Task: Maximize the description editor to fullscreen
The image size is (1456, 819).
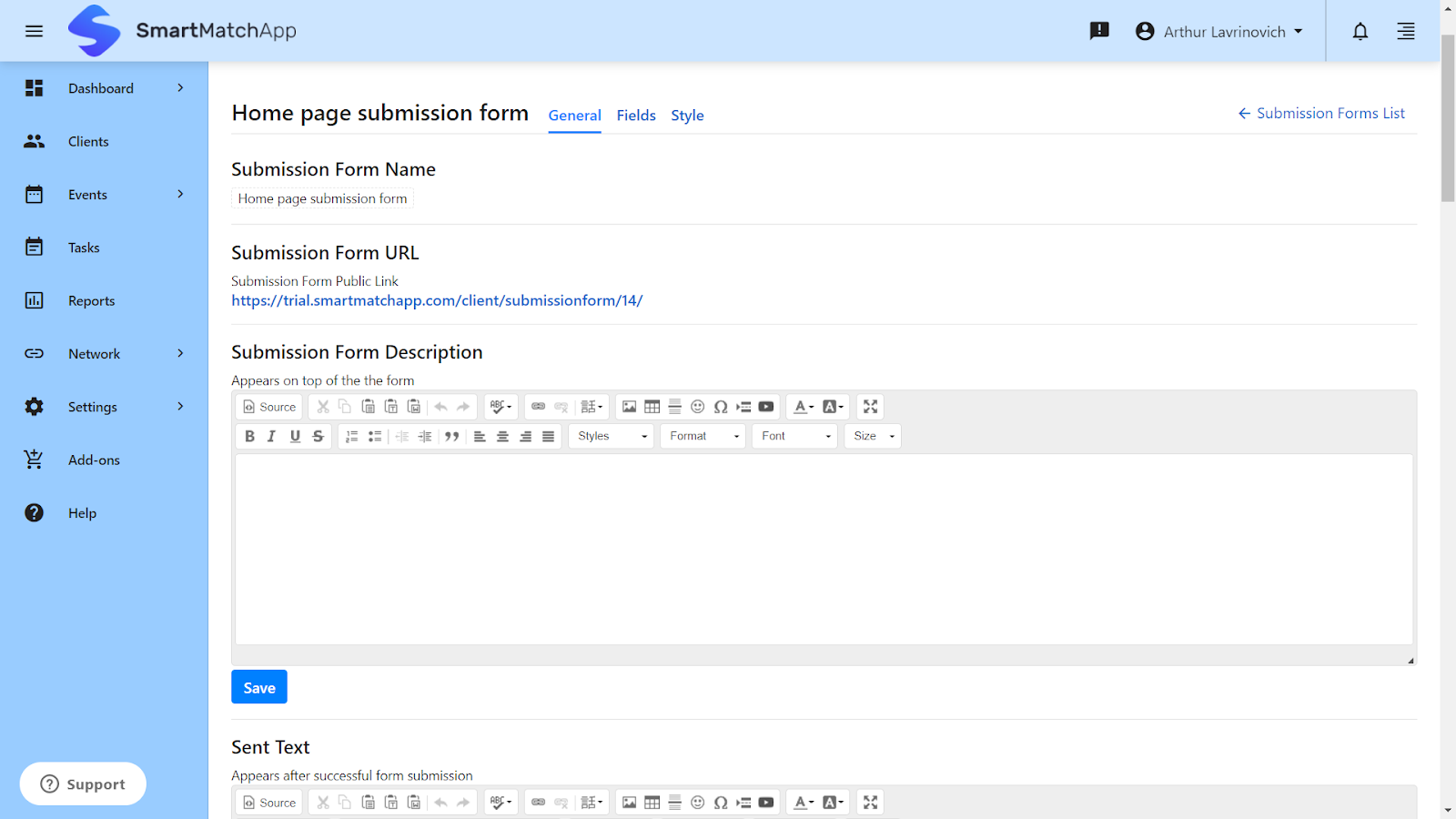Action: [870, 407]
